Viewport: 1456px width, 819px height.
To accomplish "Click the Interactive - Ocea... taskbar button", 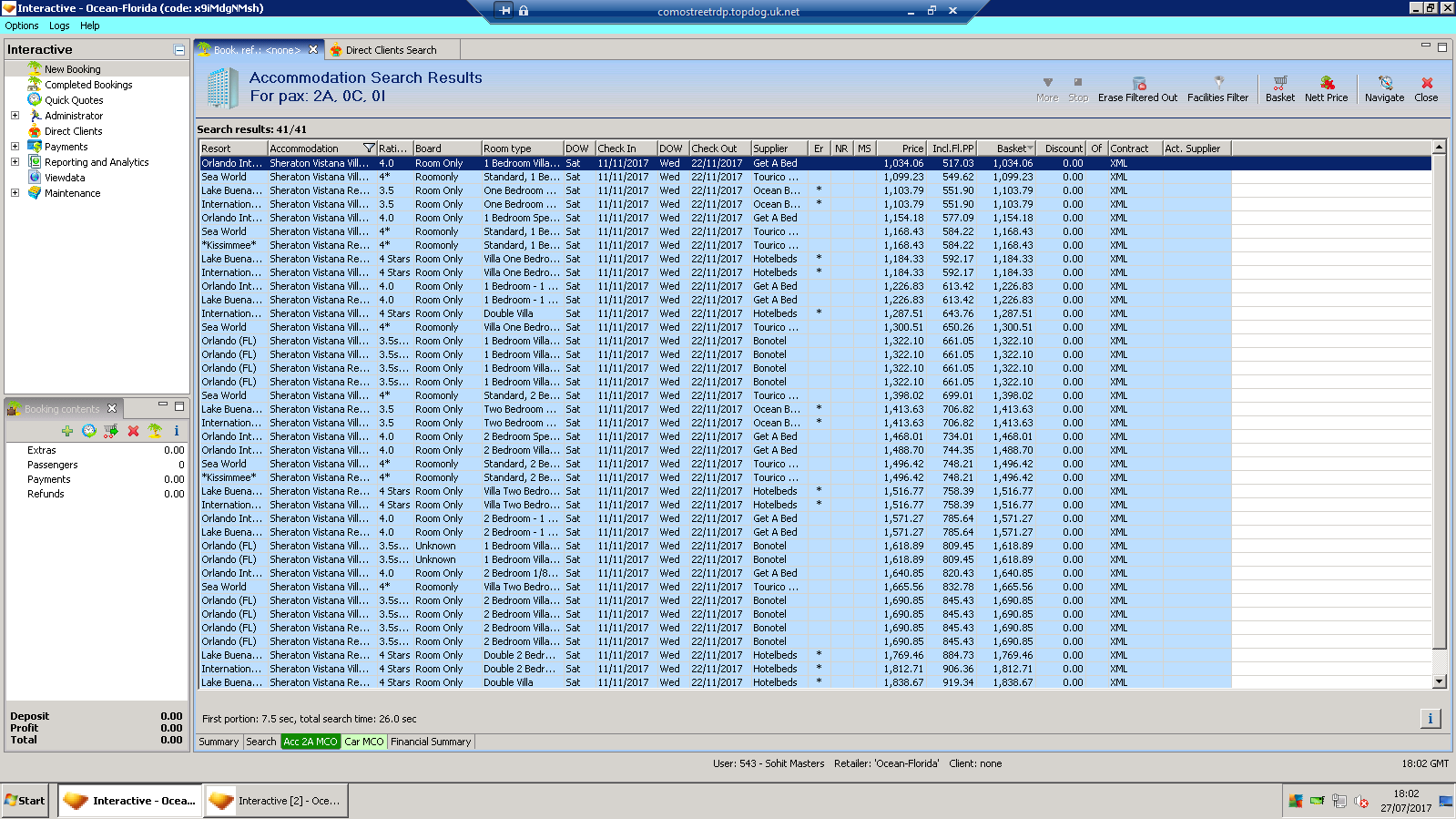I will [130, 801].
